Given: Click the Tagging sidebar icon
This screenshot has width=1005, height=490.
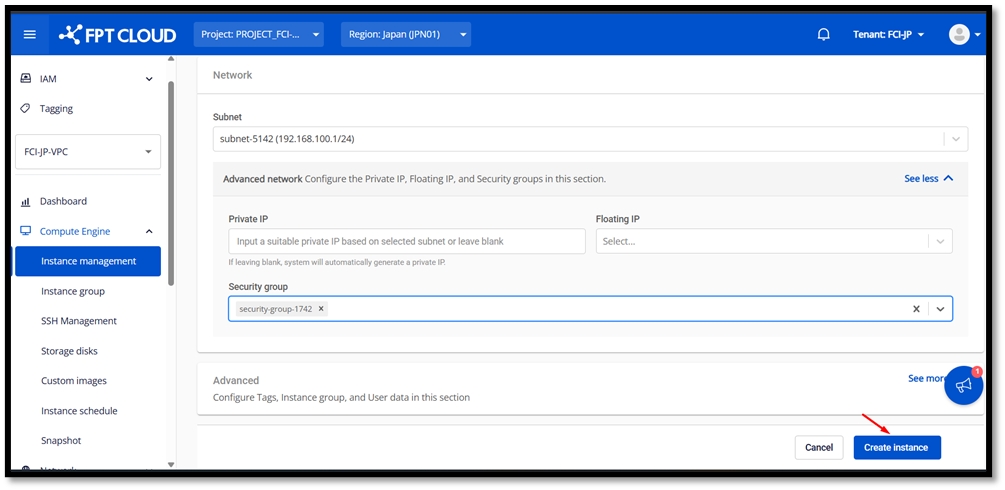Looking at the screenshot, I should 26,109.
